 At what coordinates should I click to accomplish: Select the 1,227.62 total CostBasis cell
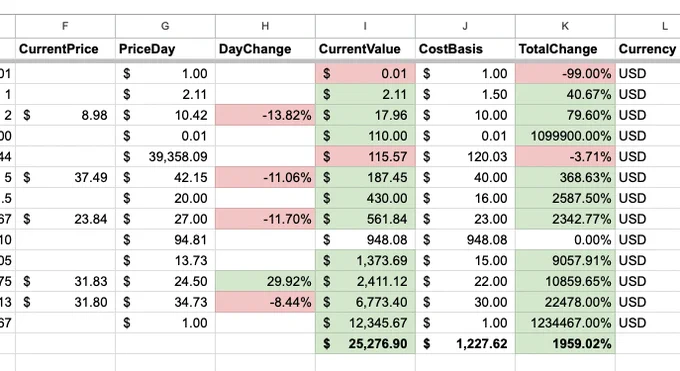point(465,344)
